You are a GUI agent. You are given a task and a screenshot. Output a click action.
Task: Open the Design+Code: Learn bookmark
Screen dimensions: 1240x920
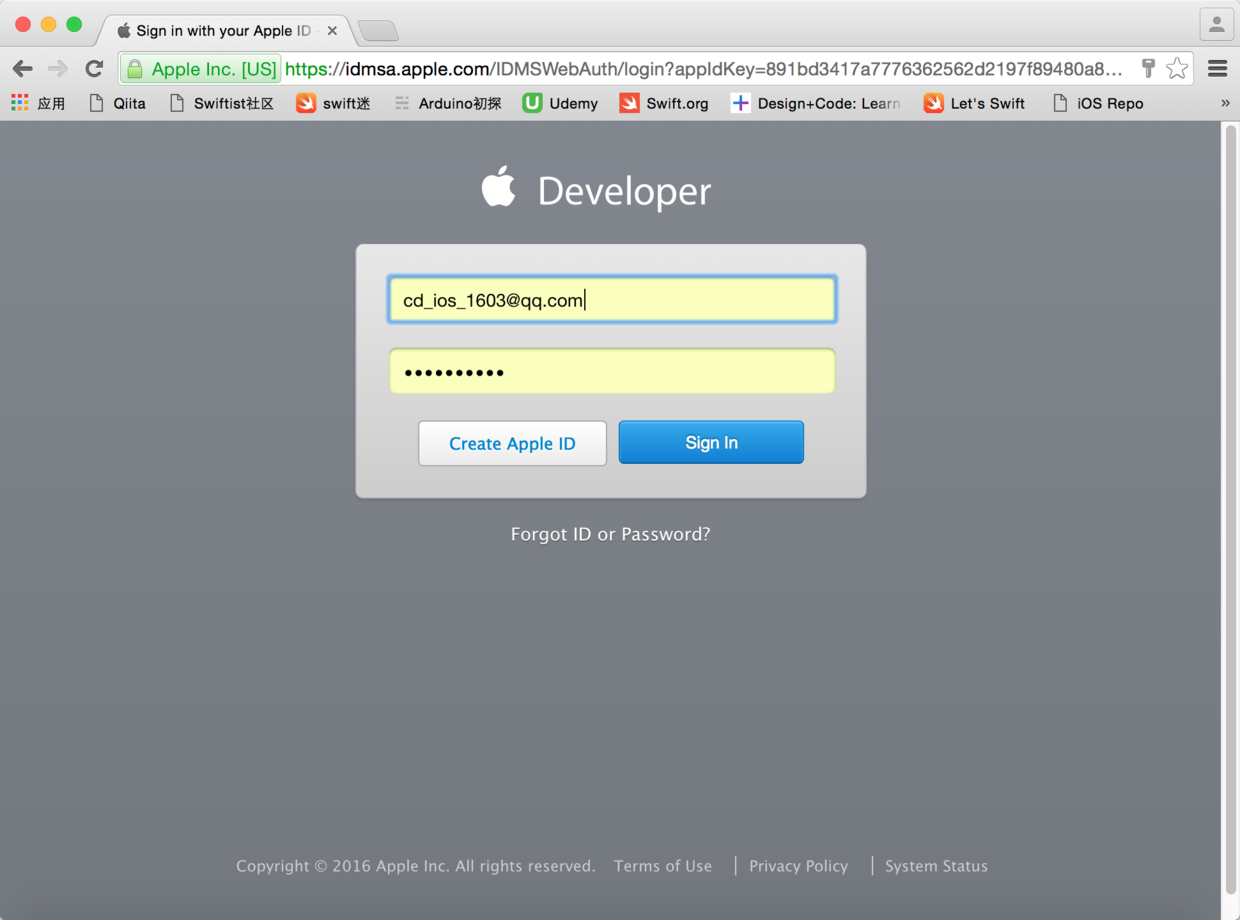pyautogui.click(x=815, y=103)
